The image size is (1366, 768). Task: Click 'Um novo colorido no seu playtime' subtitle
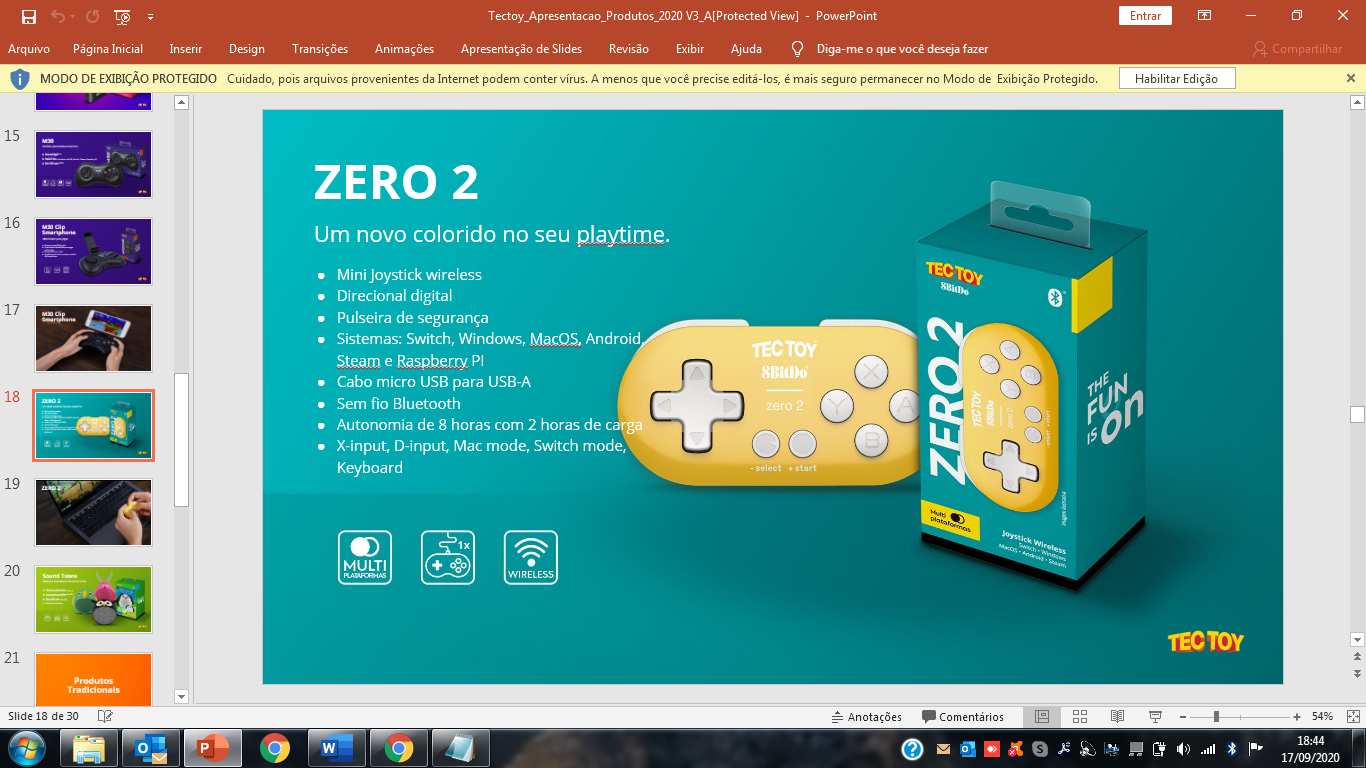[491, 235]
